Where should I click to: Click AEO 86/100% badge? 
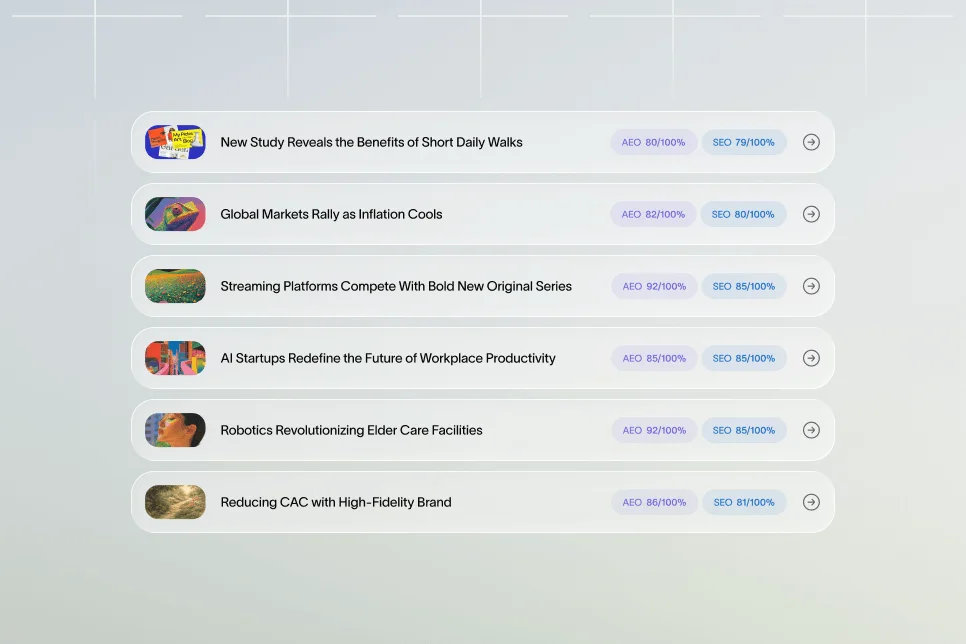point(654,502)
